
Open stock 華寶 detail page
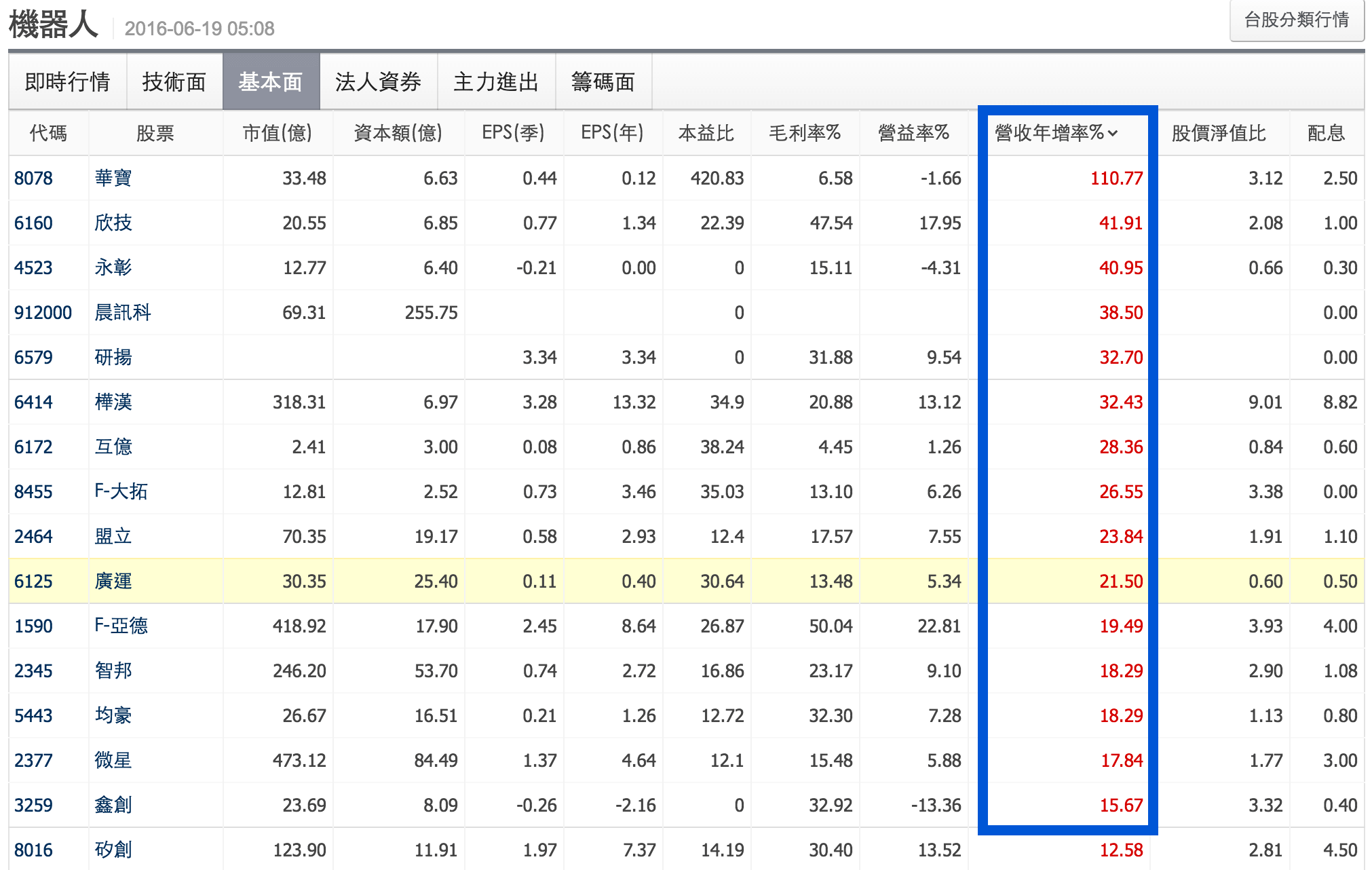click(111, 178)
